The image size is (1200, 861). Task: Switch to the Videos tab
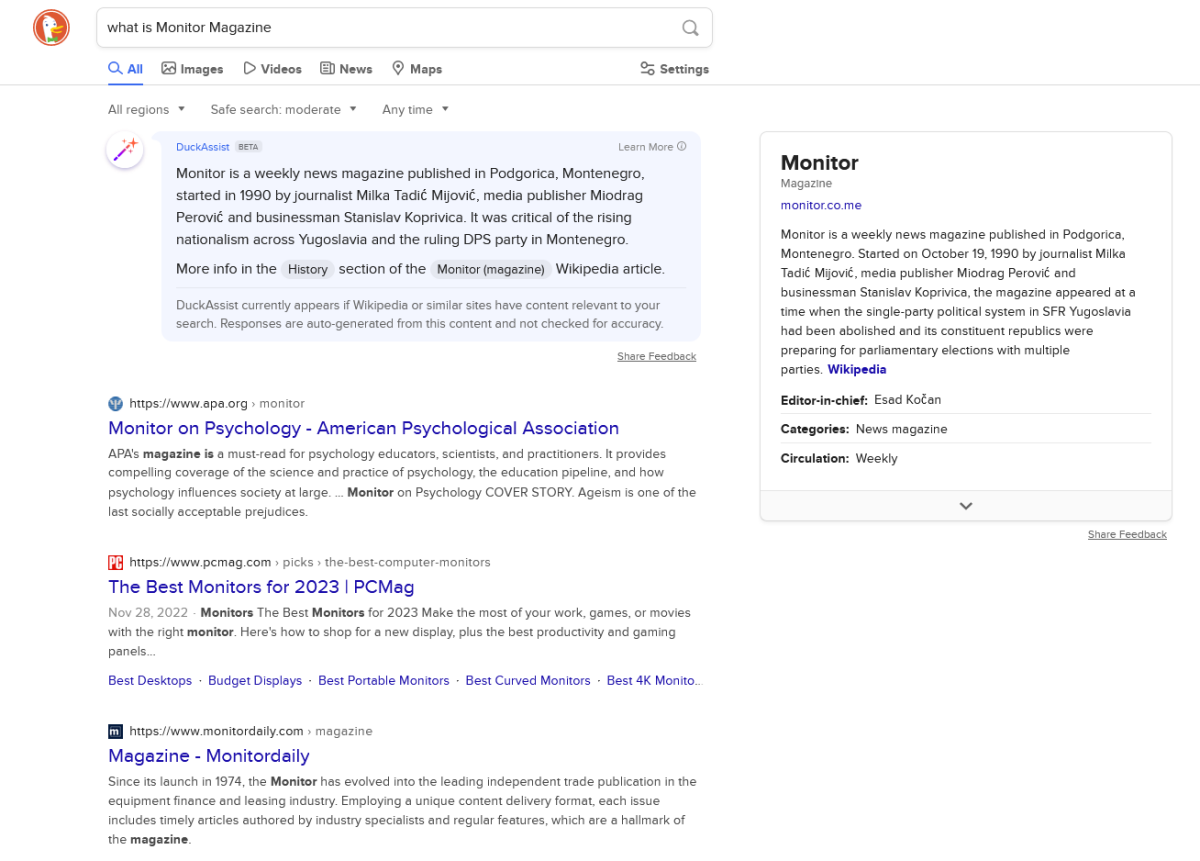pos(272,69)
